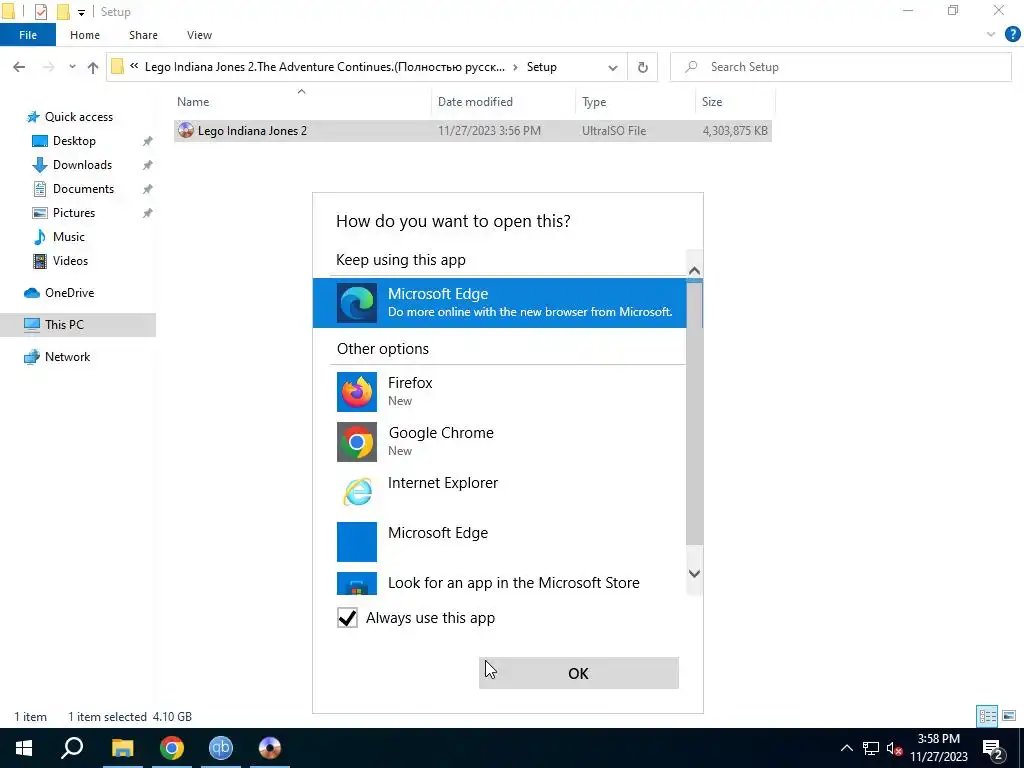
Task: Sort files by Type column
Action: point(635,102)
